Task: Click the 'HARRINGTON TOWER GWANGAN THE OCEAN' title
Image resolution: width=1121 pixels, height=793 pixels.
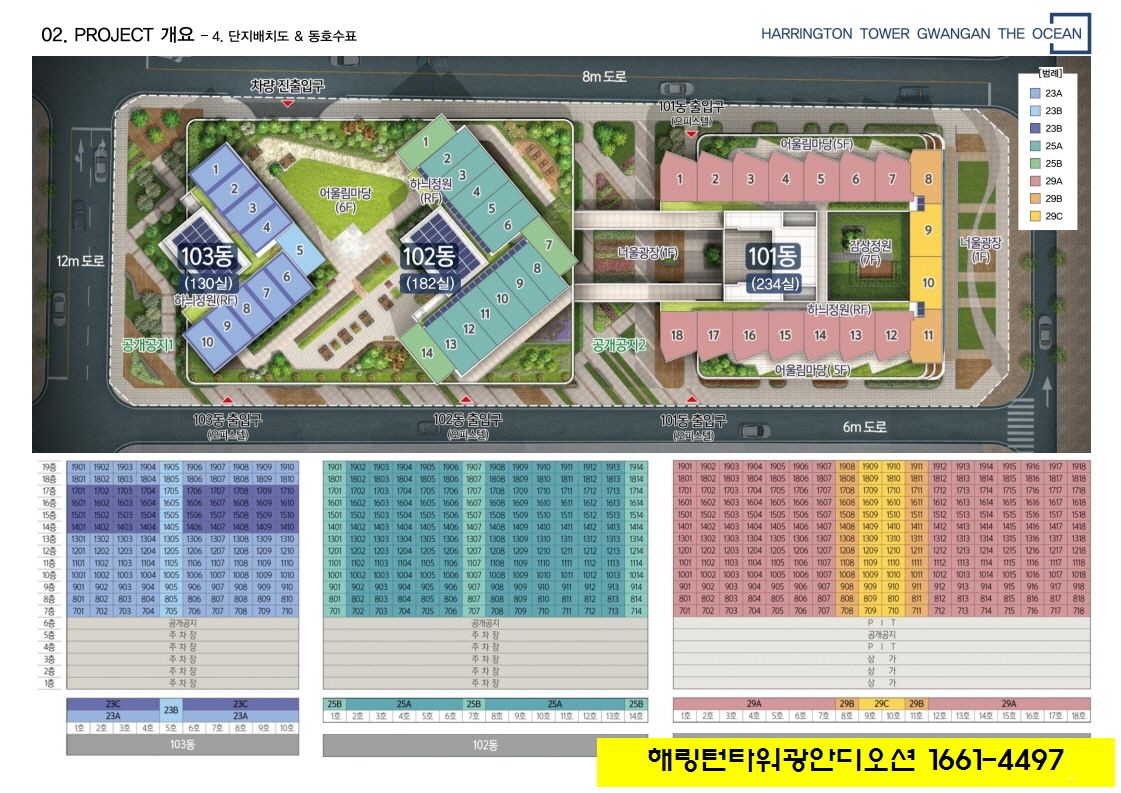Action: click(921, 34)
